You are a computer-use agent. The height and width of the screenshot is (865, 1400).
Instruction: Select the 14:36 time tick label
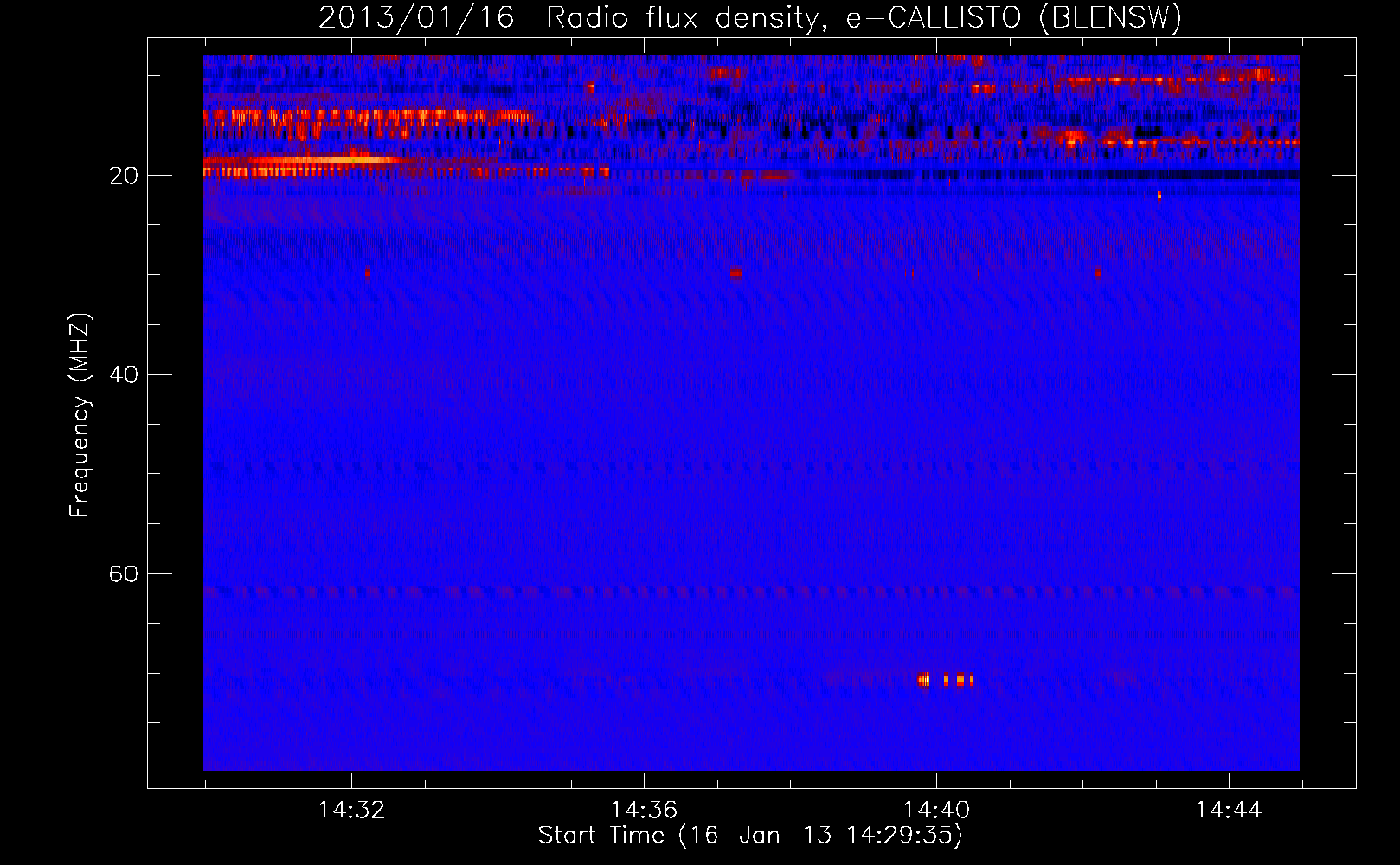click(x=644, y=811)
